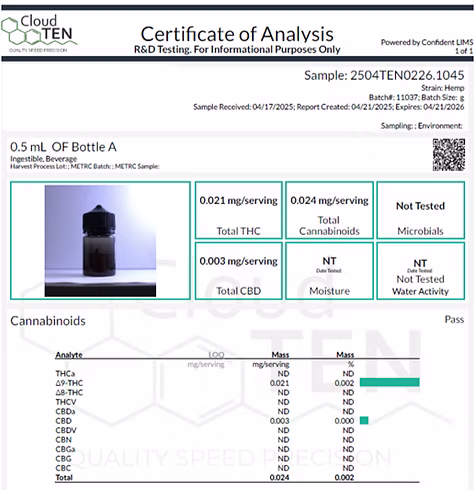Click the 'CBC' analyte row label

63,468
